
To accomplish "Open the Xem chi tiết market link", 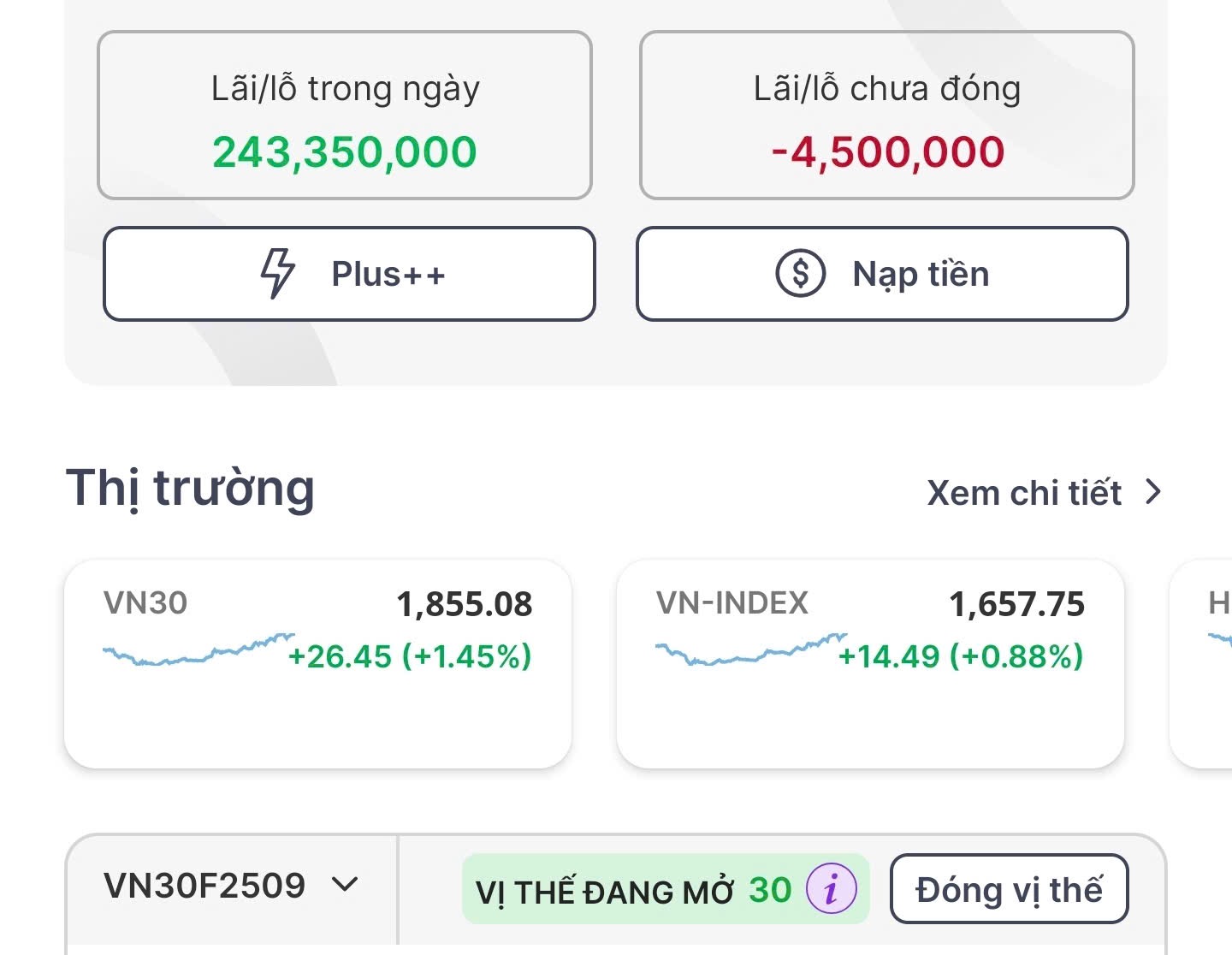I will (x=1024, y=493).
